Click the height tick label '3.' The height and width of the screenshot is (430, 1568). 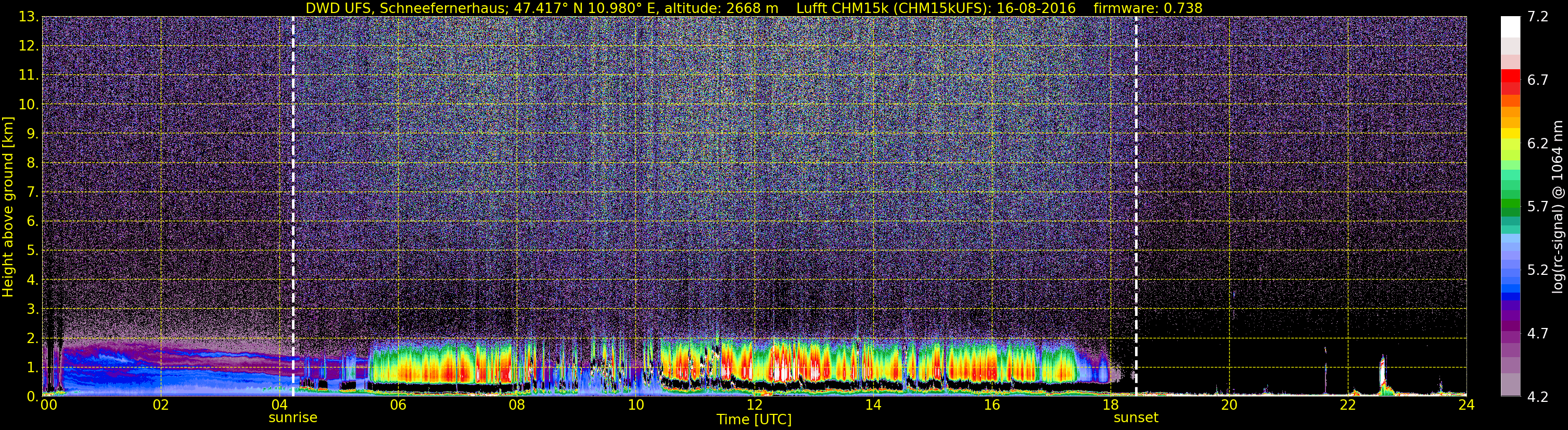coord(33,309)
